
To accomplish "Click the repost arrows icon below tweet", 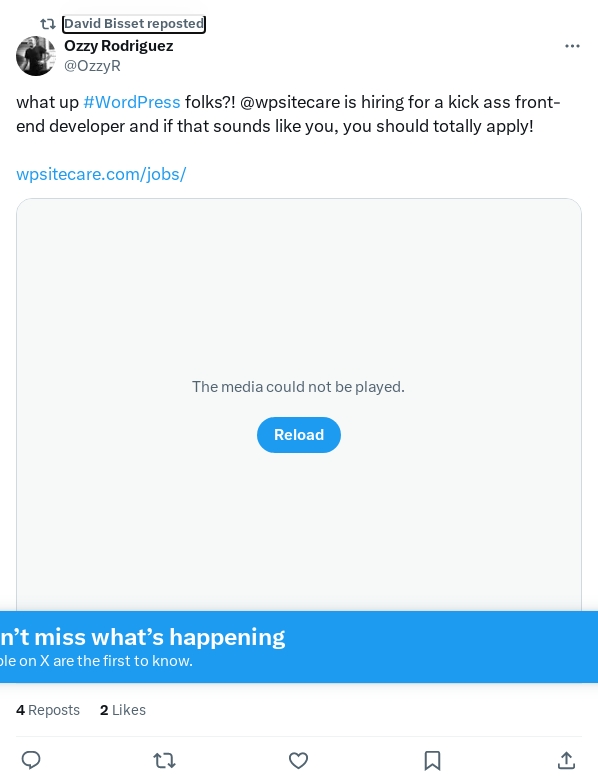I will click(164, 760).
